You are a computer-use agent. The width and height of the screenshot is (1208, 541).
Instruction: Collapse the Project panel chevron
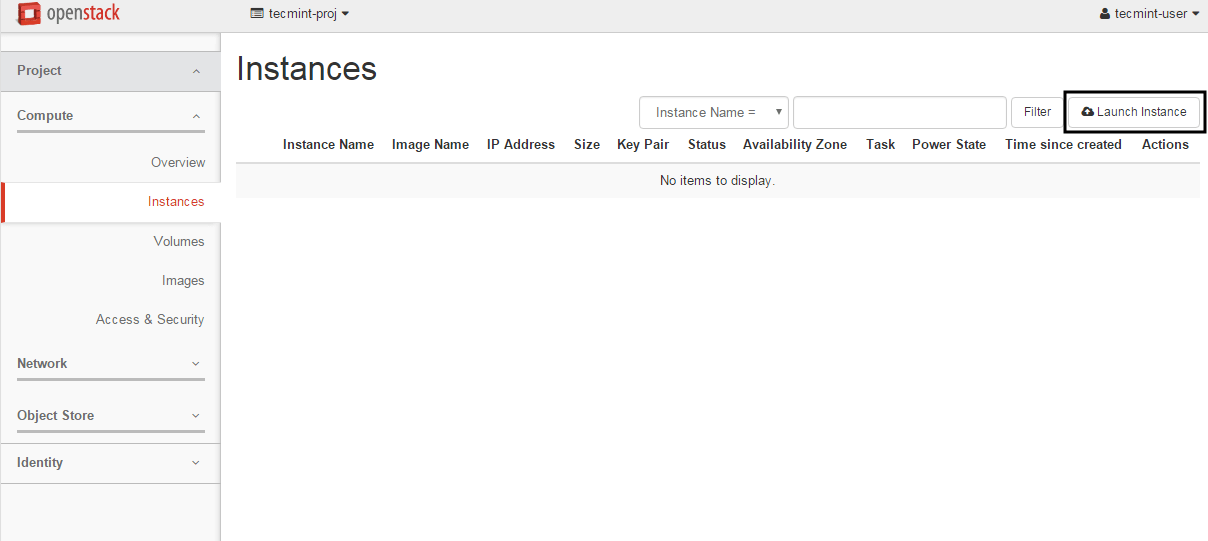pos(196,71)
